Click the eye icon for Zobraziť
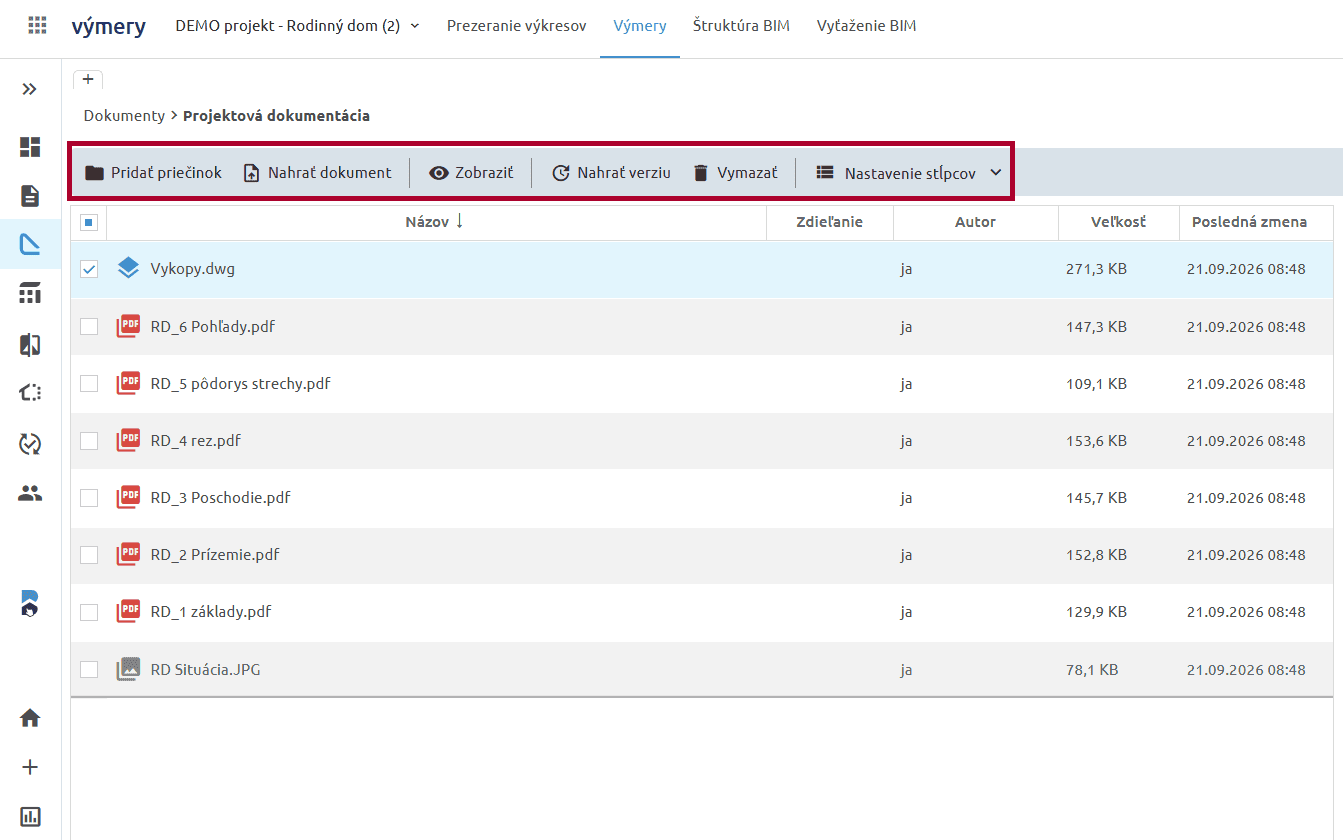Image resolution: width=1343 pixels, height=840 pixels. [x=438, y=173]
